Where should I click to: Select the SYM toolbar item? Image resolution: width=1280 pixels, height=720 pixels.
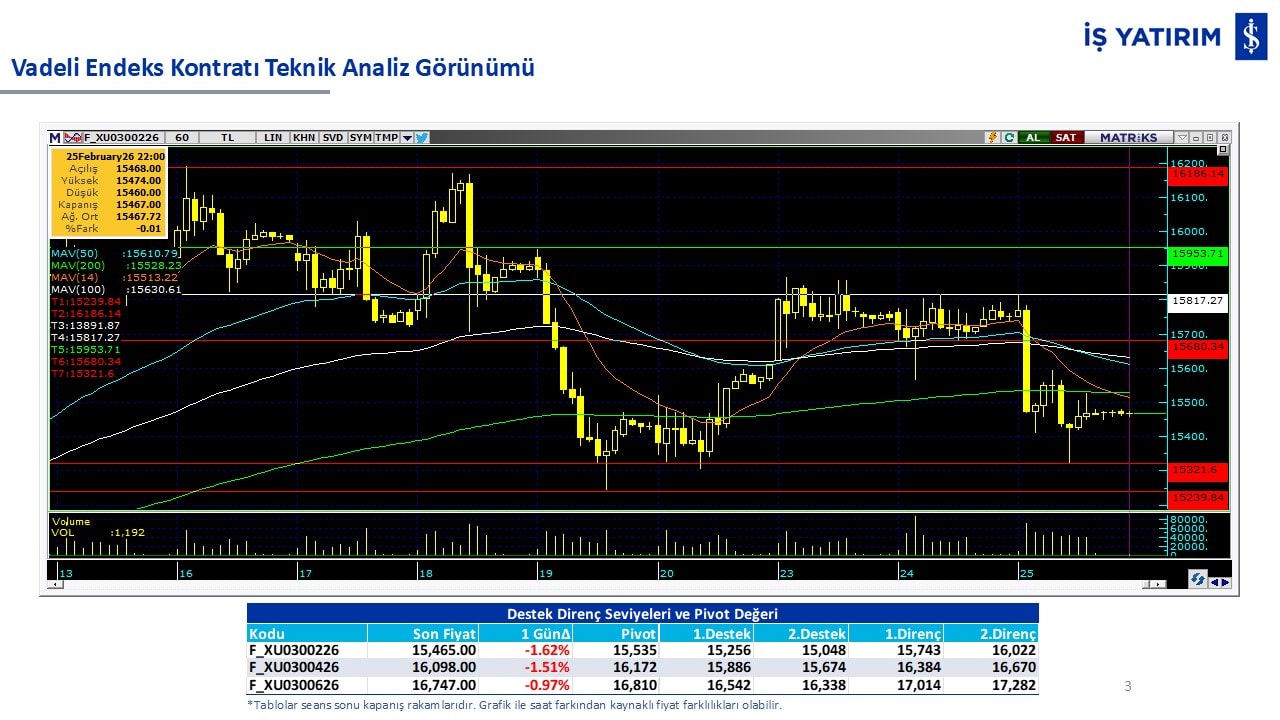(360, 138)
